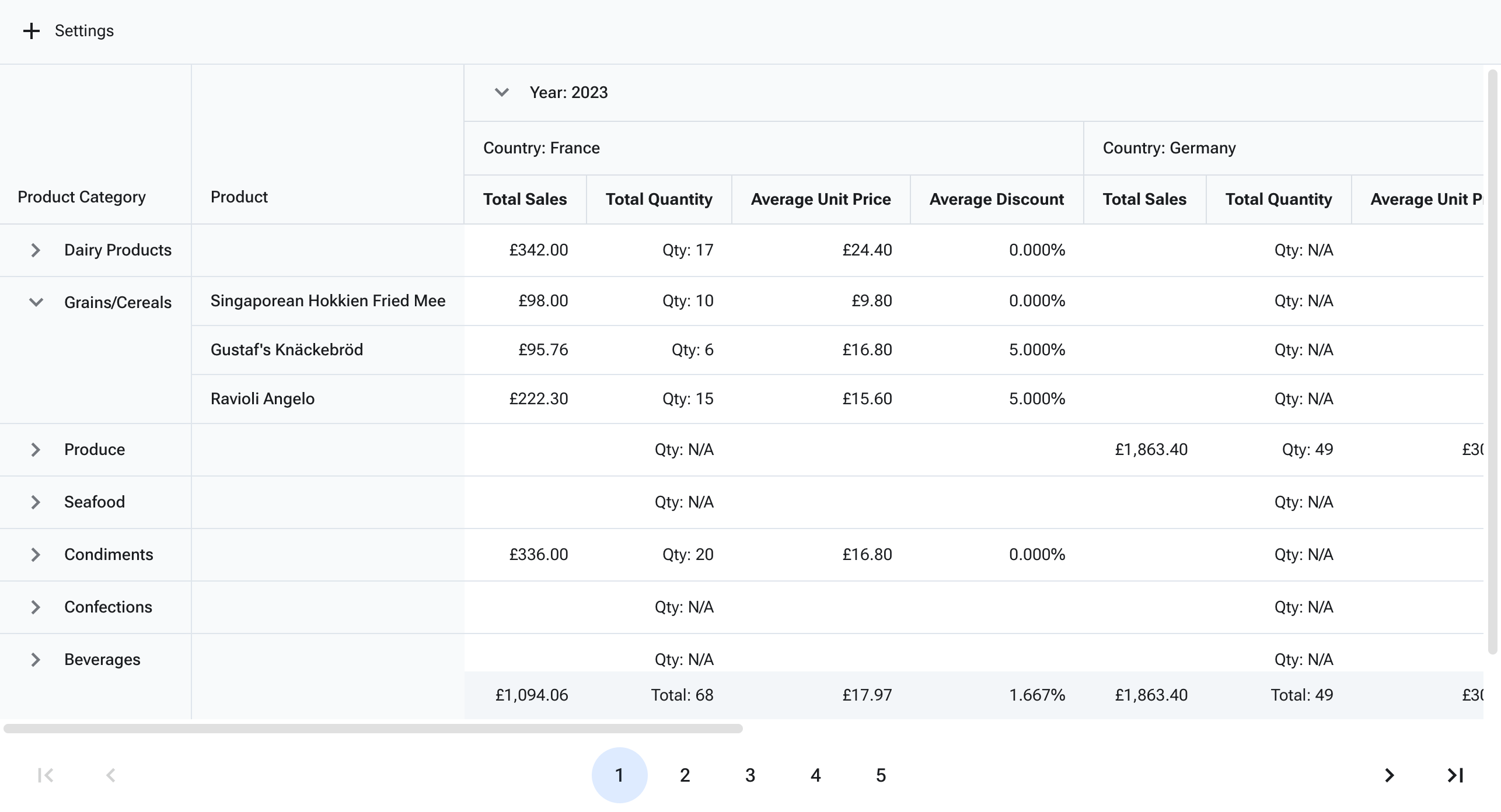Screen dimensions: 1501x812
Task: Click the Average Discount column header
Action: tap(996, 199)
